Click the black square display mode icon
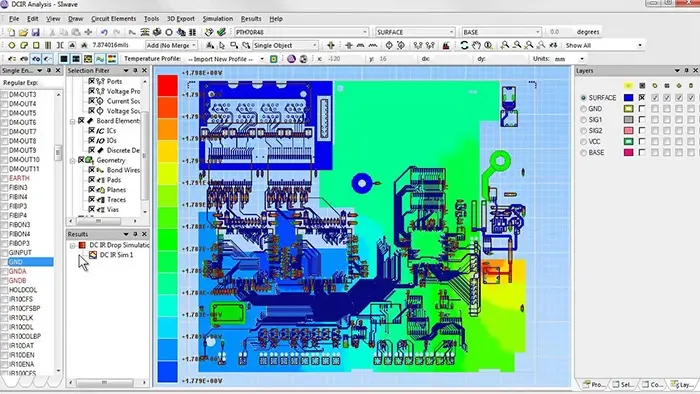Screen dimensions: 700x394 click(64, 59)
